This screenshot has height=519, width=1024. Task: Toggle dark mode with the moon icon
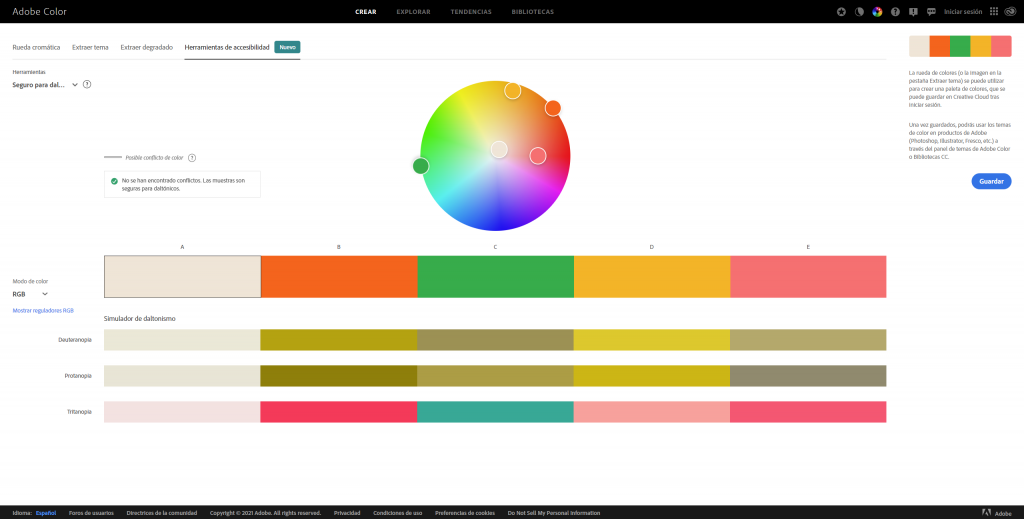click(x=859, y=12)
